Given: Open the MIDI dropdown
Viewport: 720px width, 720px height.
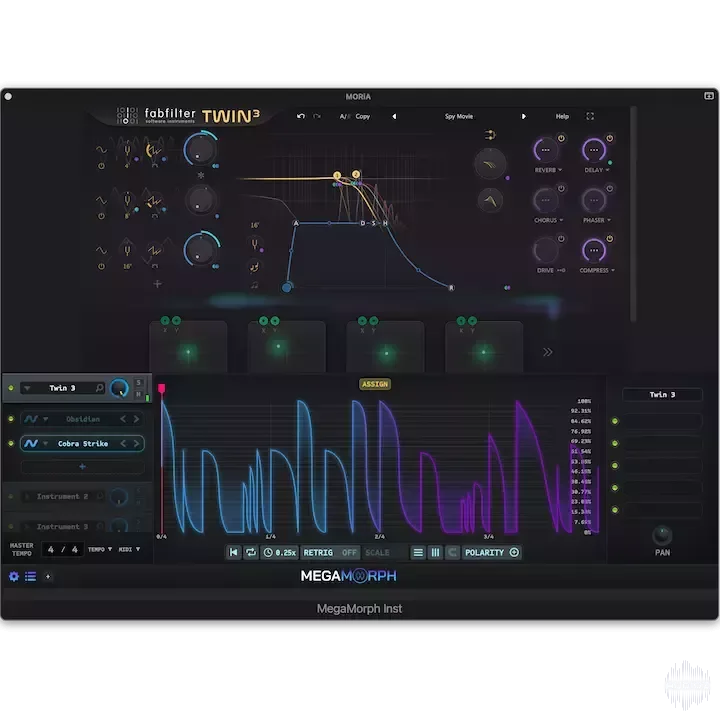Looking at the screenshot, I should (x=129, y=549).
